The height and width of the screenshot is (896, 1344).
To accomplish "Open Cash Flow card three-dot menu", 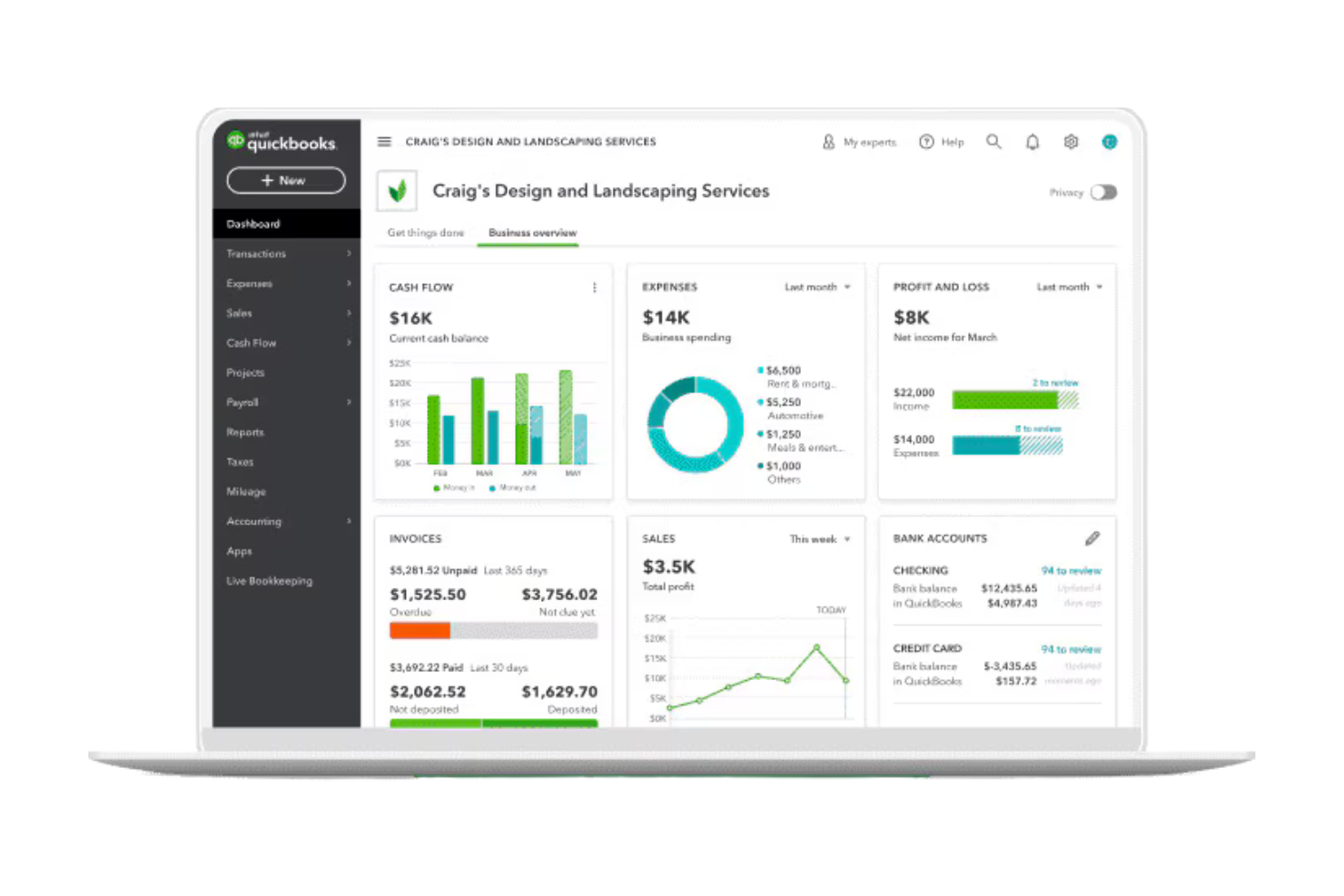I will (595, 288).
